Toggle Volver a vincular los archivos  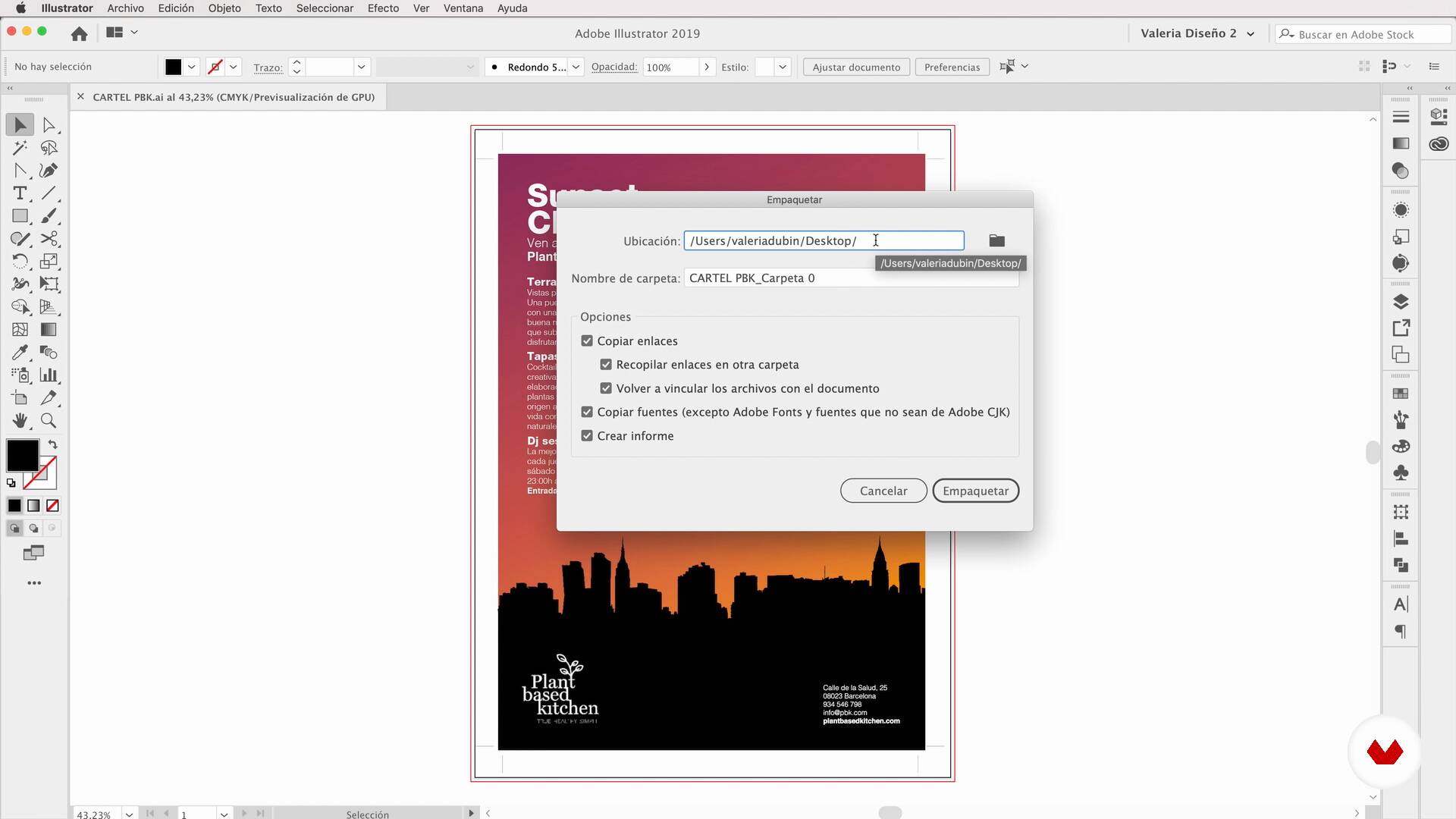pos(606,388)
